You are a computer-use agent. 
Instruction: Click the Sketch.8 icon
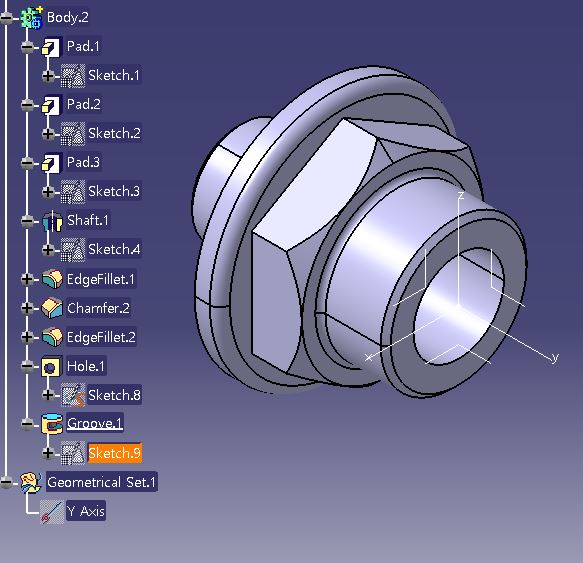pos(73,395)
